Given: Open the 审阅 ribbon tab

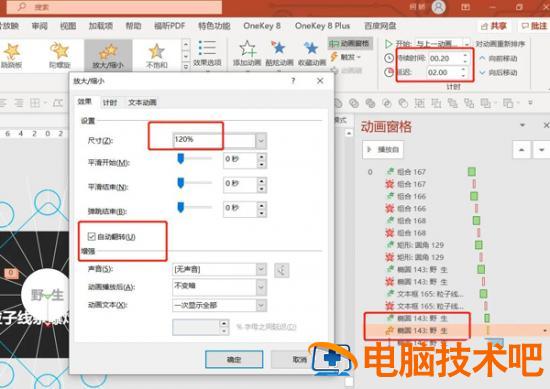Looking at the screenshot, I should (40, 26).
